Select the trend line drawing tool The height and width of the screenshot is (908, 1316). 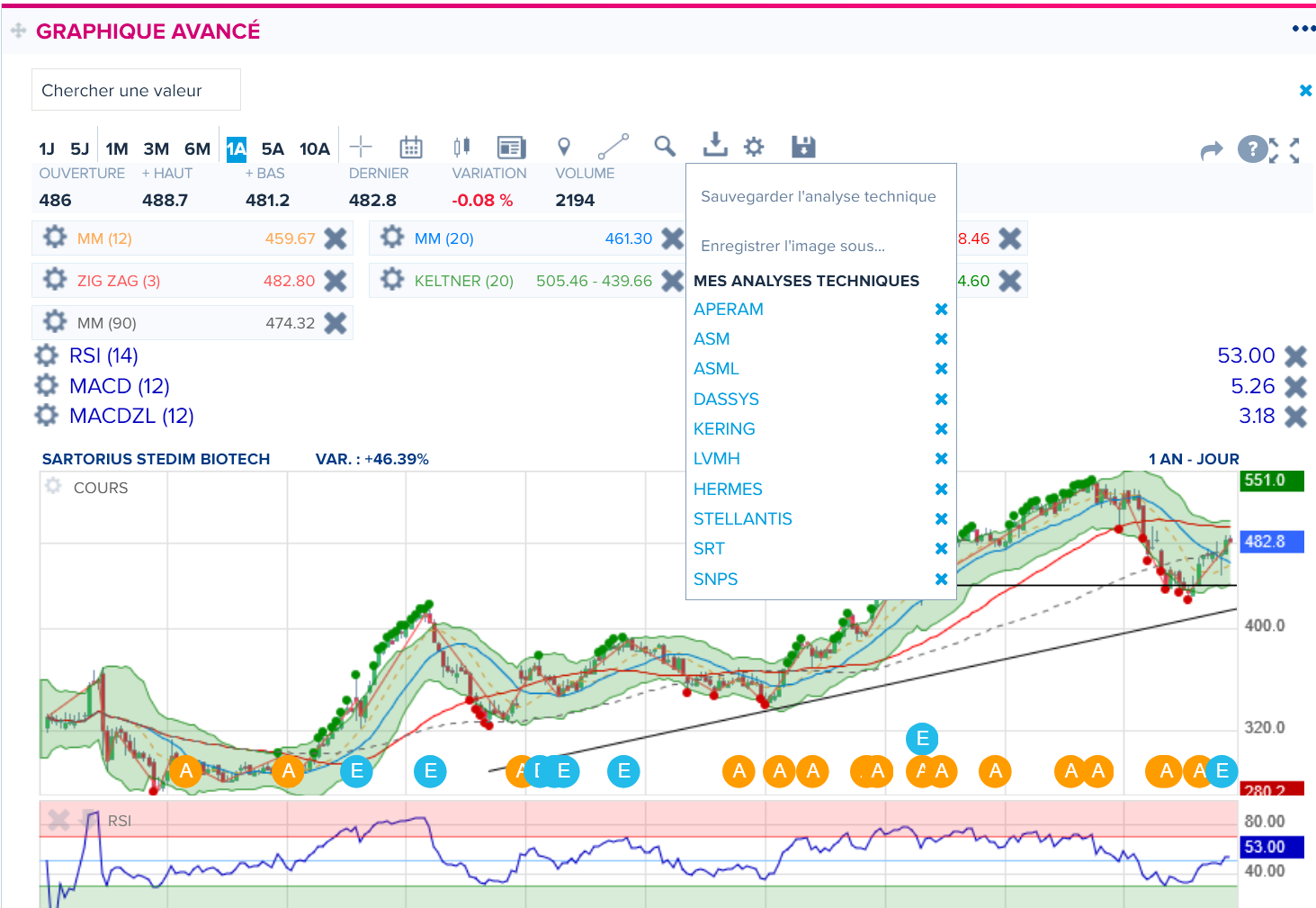613,147
